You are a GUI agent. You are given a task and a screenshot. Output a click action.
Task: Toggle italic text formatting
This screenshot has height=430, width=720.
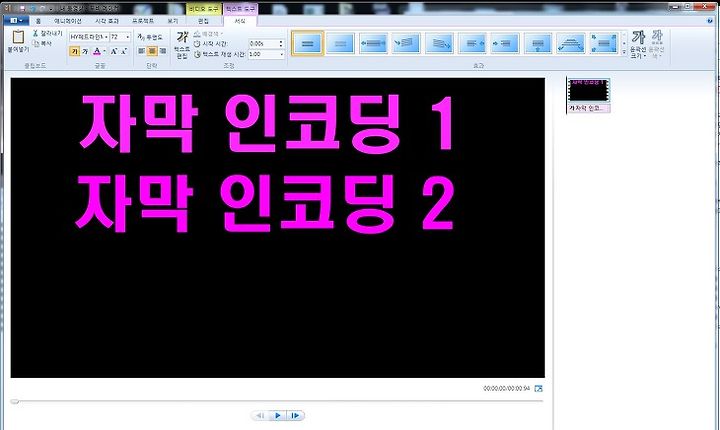[x=85, y=51]
